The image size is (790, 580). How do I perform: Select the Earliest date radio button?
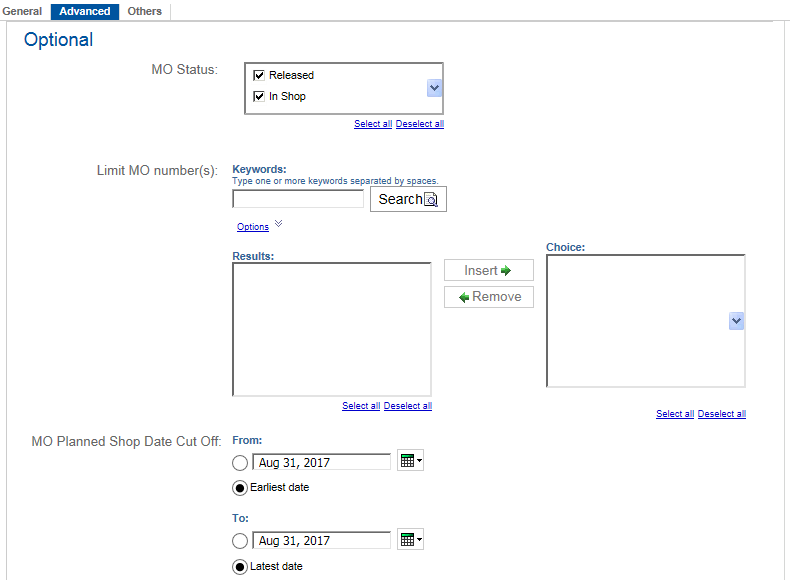pyautogui.click(x=240, y=488)
